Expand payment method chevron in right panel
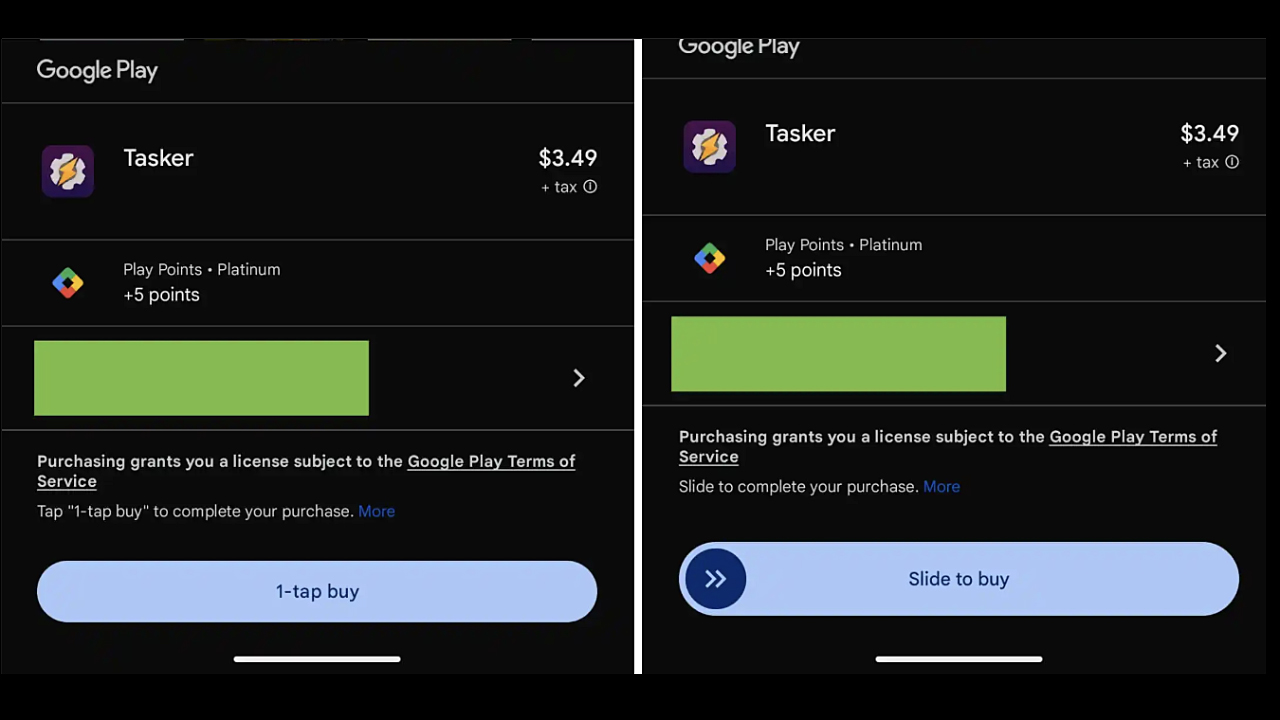1280x720 pixels. 1221,353
